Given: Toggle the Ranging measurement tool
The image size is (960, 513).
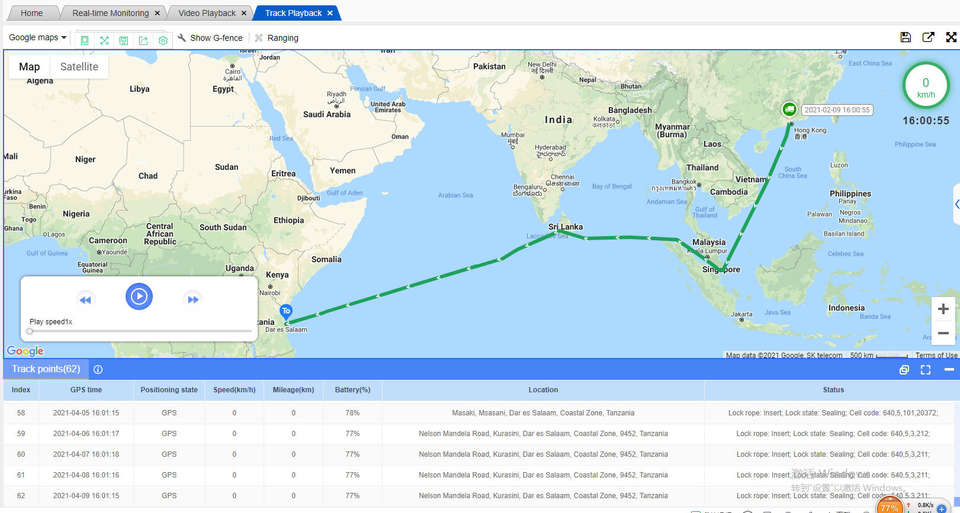Looking at the screenshot, I should (x=277, y=38).
